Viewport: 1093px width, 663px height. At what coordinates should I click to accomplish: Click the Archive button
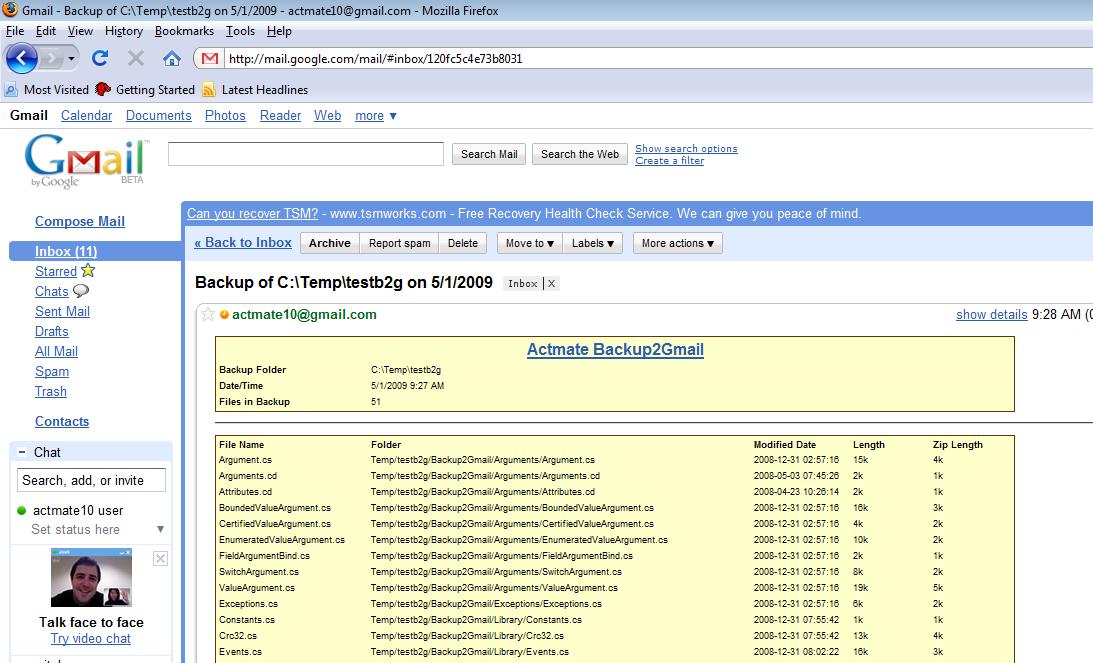coord(330,243)
